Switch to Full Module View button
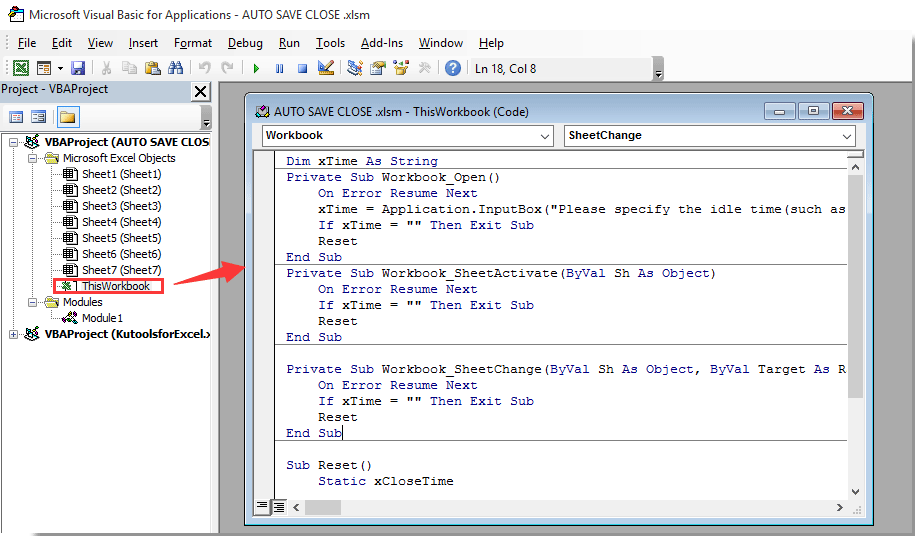Viewport: 915px width, 536px height. coord(278,507)
